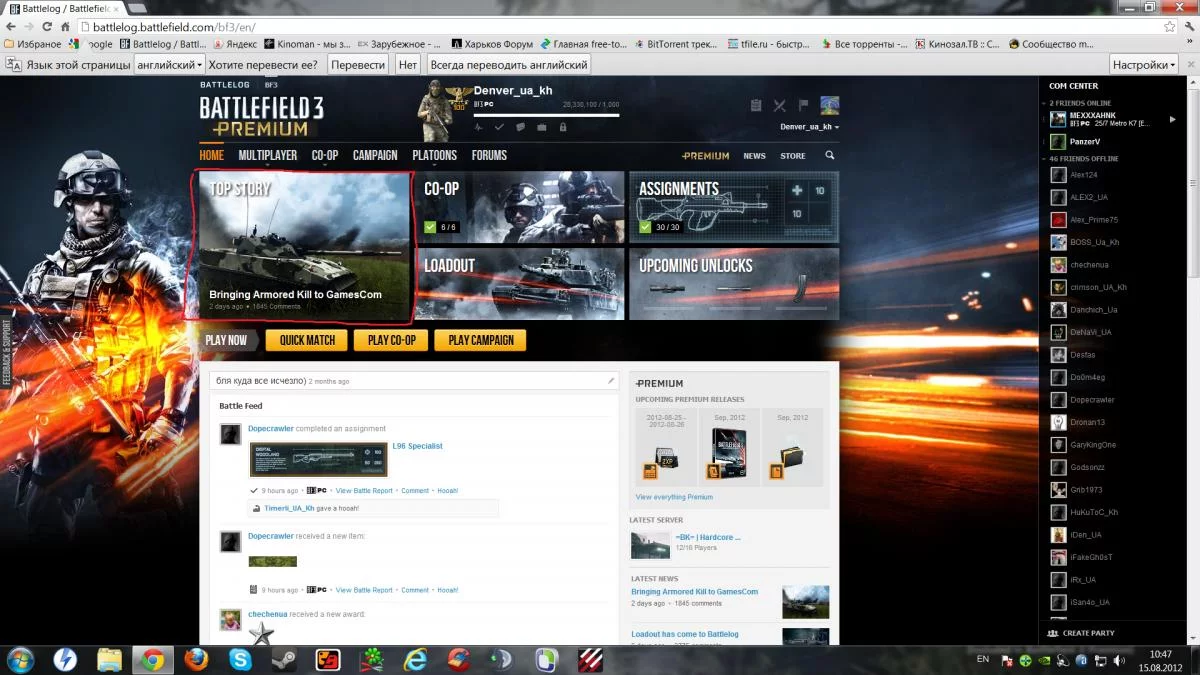This screenshot has width=1200, height=675.
Task: Click Dopecrawler's avatar in battle feed
Action: pyautogui.click(x=230, y=433)
